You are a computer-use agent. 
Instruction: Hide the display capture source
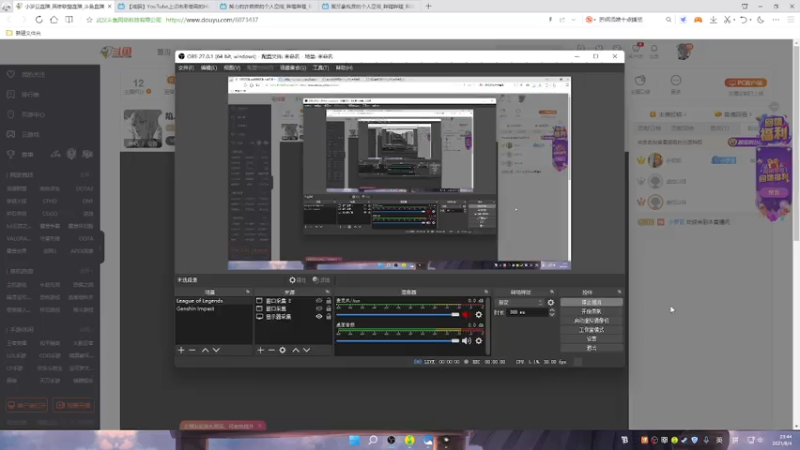tap(319, 316)
